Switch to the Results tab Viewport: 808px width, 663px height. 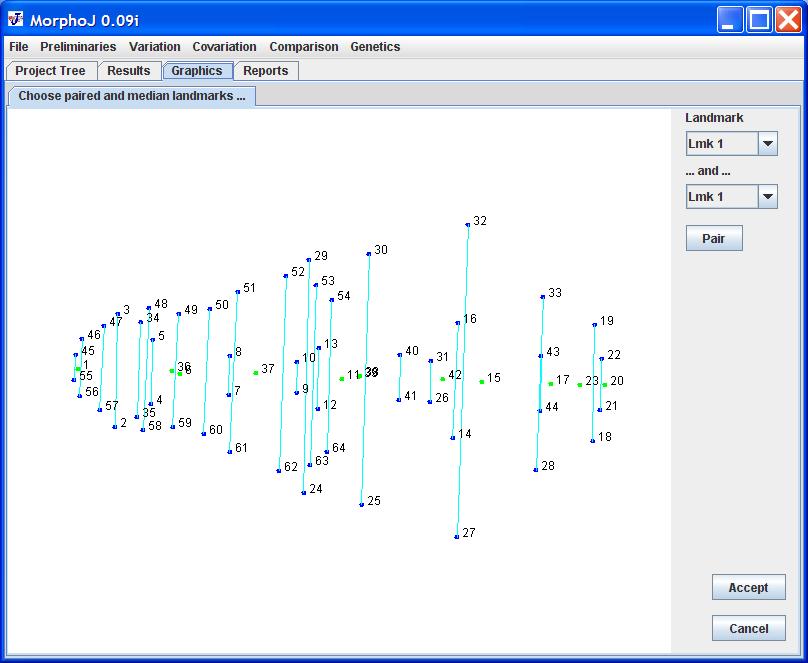click(x=128, y=71)
